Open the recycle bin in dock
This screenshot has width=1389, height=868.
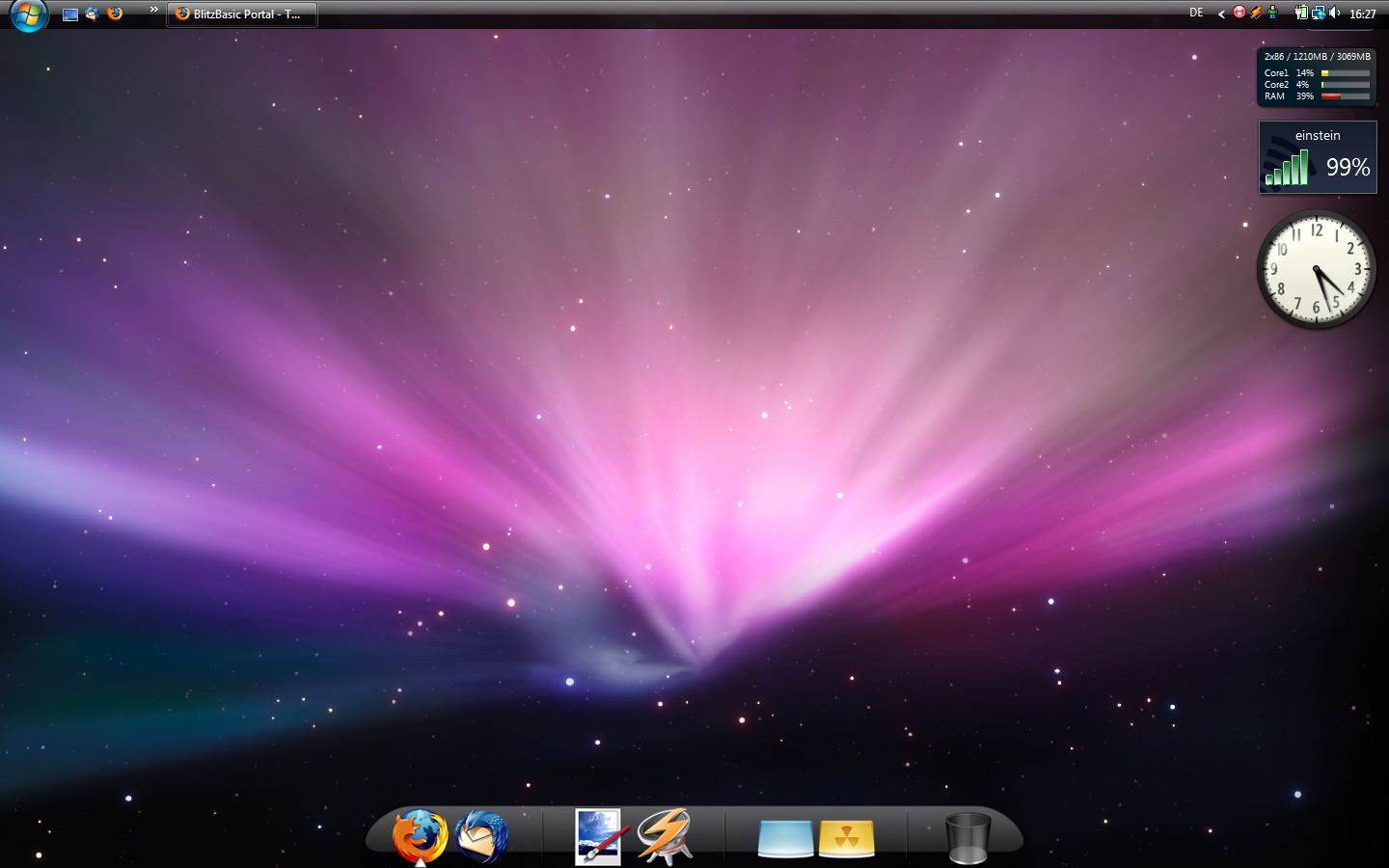967,837
